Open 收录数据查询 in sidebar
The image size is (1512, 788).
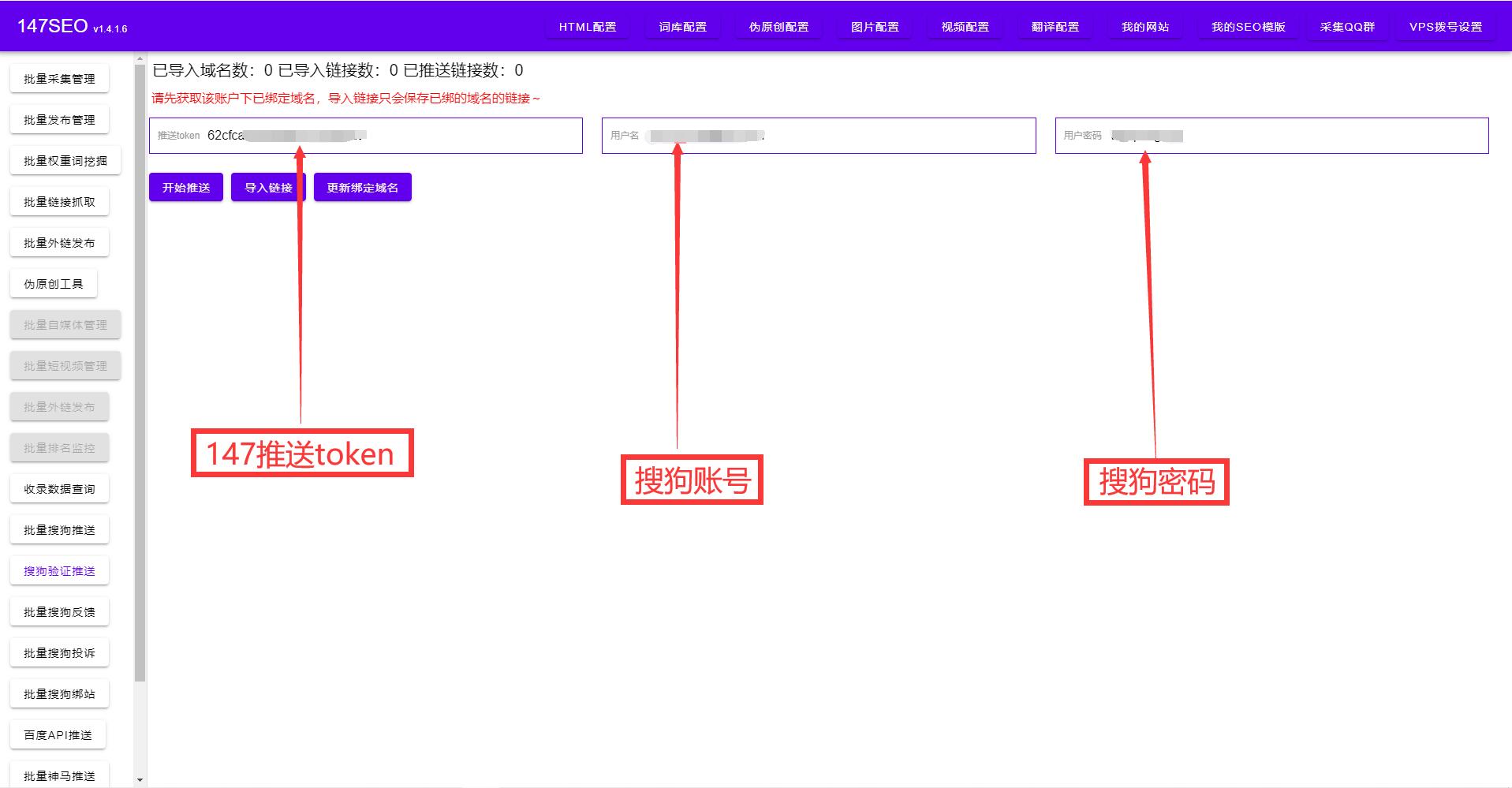[x=59, y=489]
